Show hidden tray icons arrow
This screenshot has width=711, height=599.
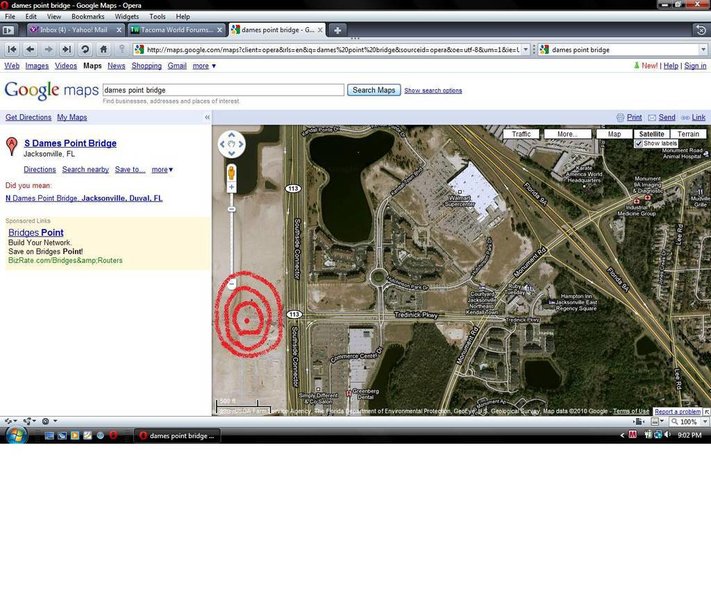(x=622, y=435)
